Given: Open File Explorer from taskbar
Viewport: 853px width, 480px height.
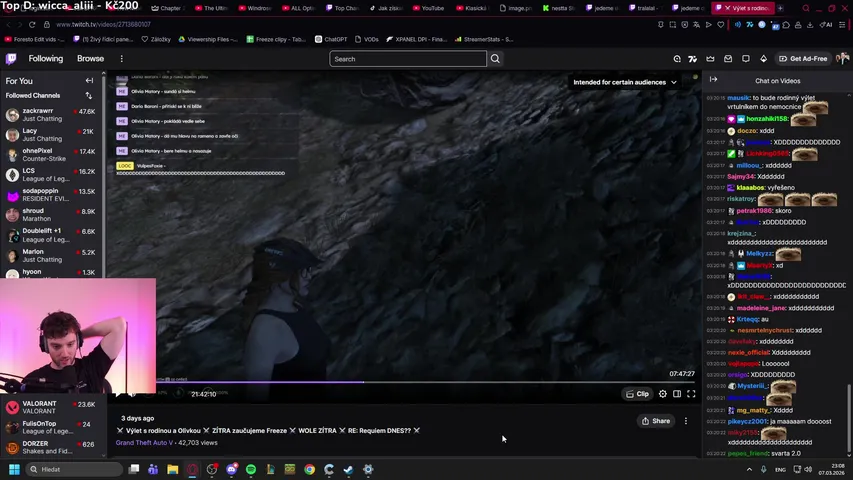Looking at the screenshot, I should click(172, 469).
